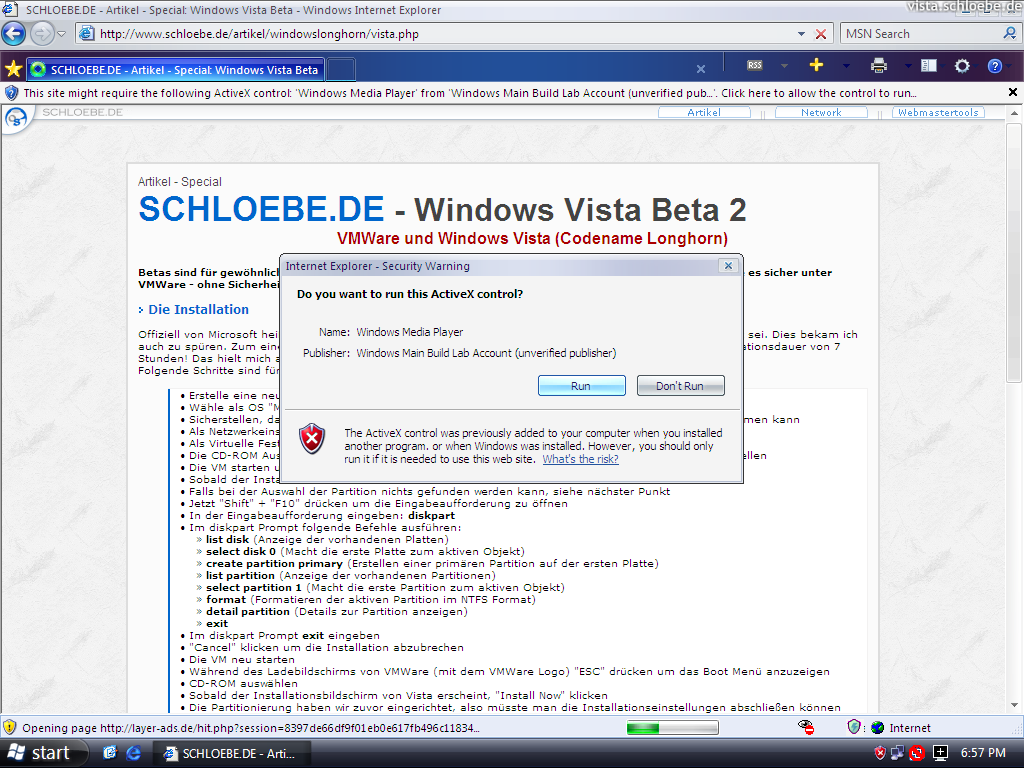Click the Print toolbar icon

point(879,65)
